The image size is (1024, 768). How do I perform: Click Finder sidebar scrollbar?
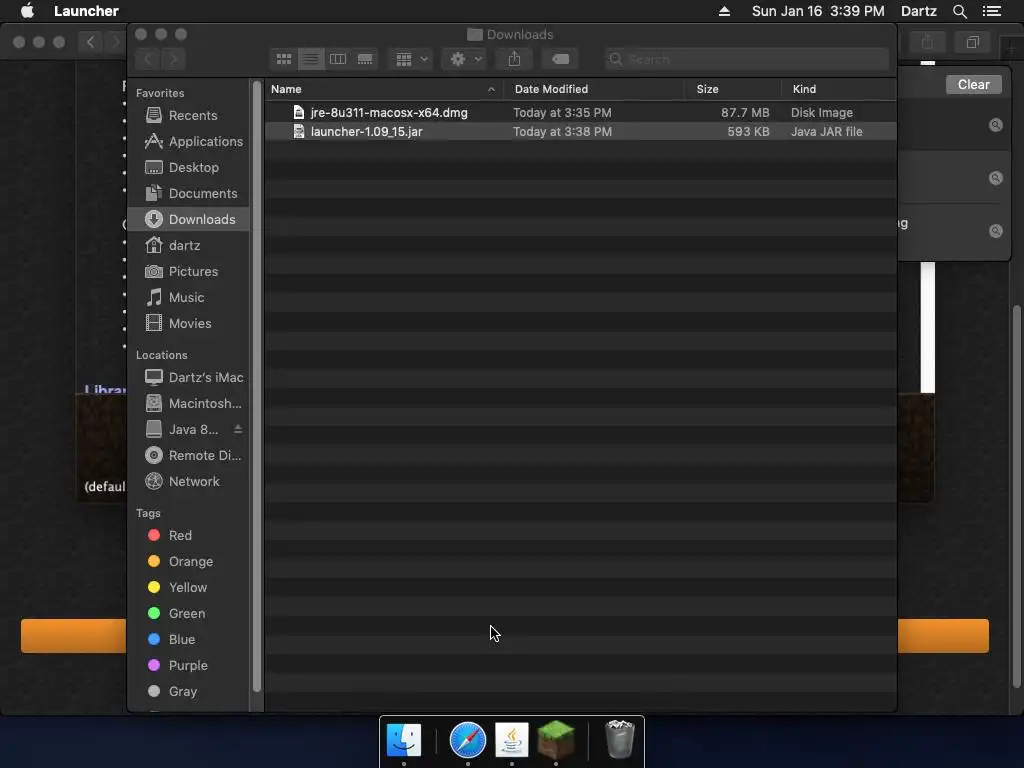click(x=257, y=385)
